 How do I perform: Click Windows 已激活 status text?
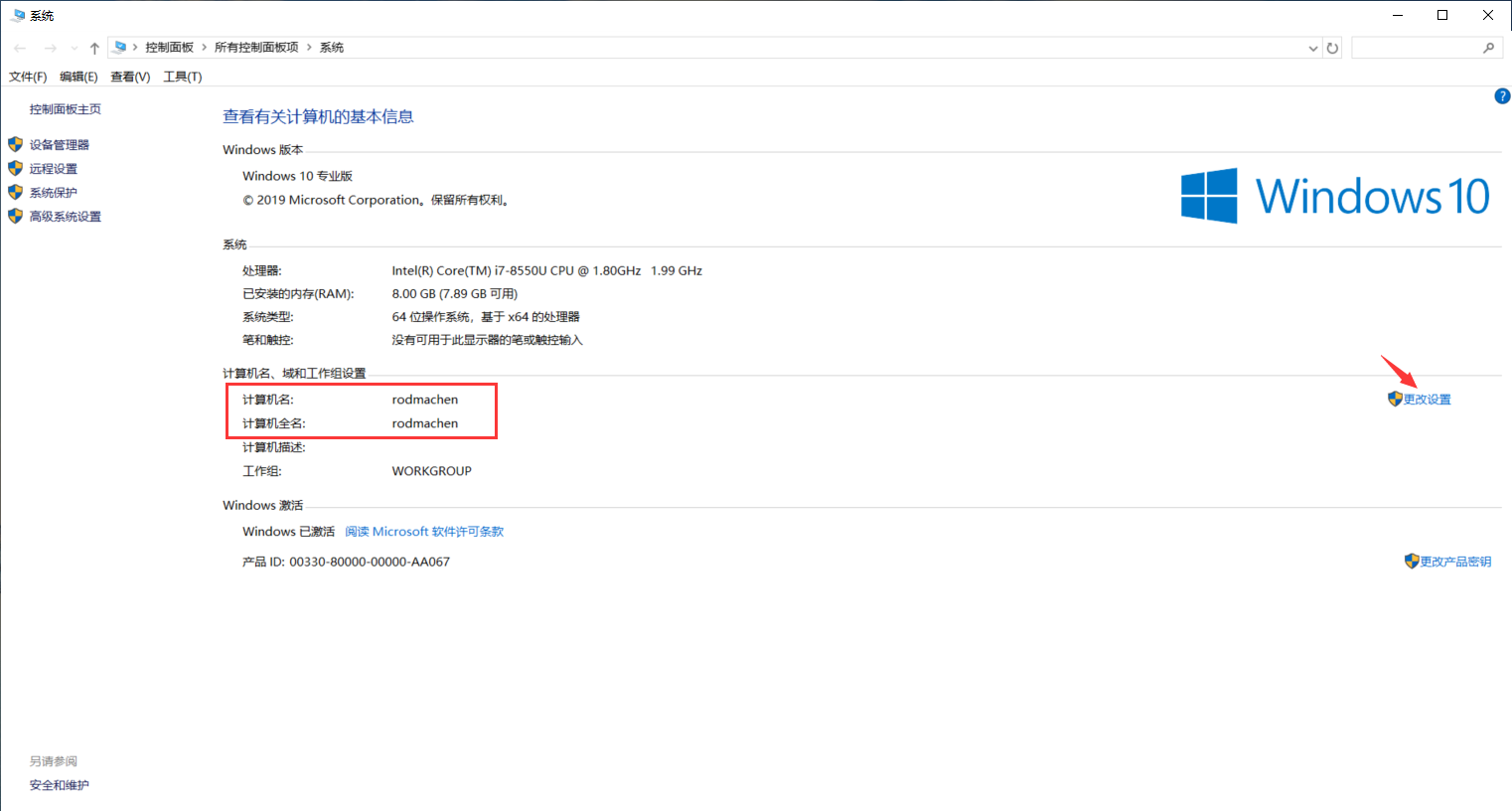pos(289,532)
